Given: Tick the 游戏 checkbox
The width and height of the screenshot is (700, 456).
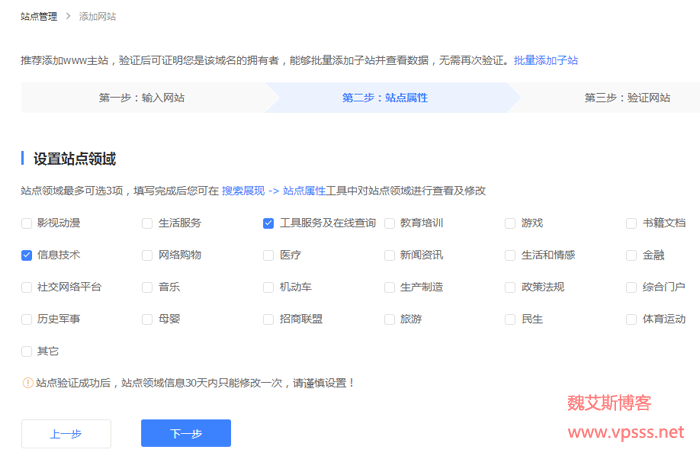Looking at the screenshot, I should 510,223.
